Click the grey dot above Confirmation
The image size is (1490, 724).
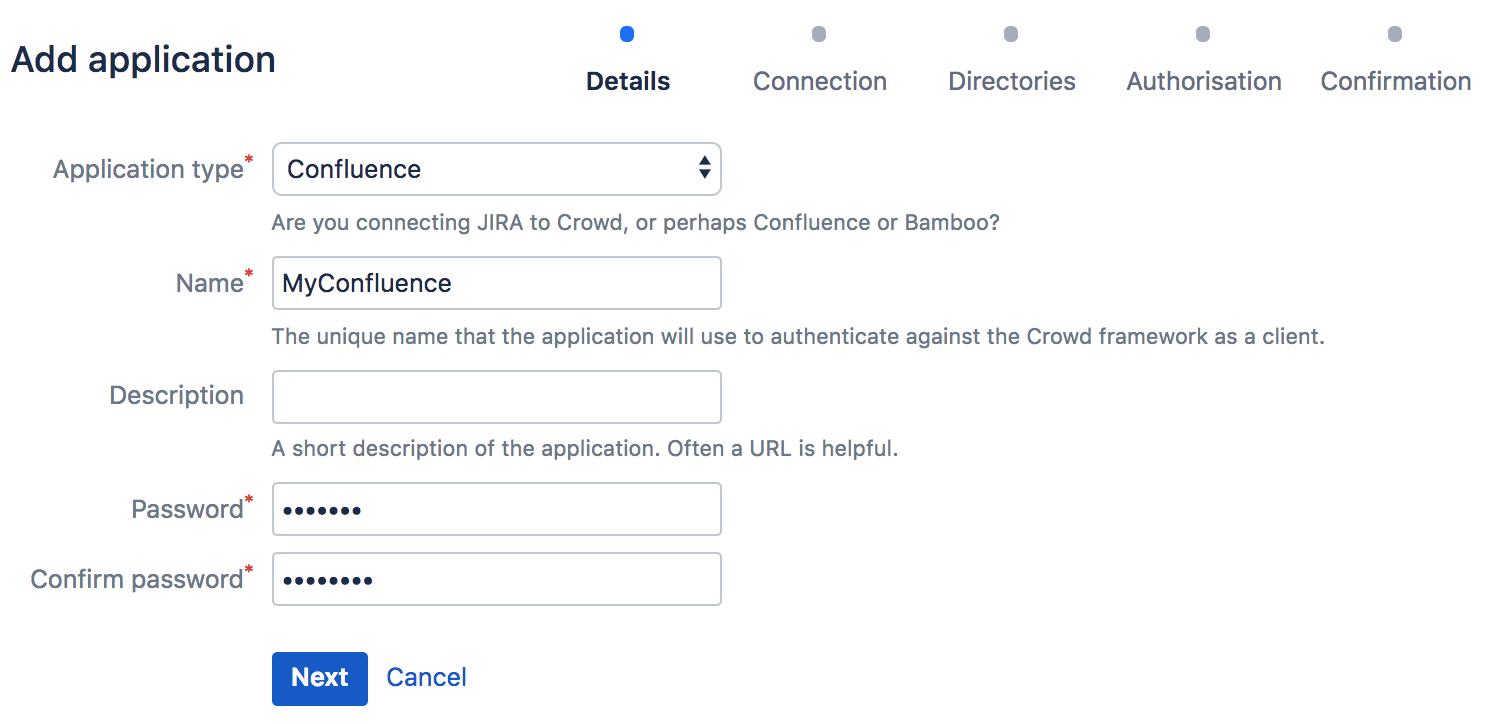click(1395, 34)
